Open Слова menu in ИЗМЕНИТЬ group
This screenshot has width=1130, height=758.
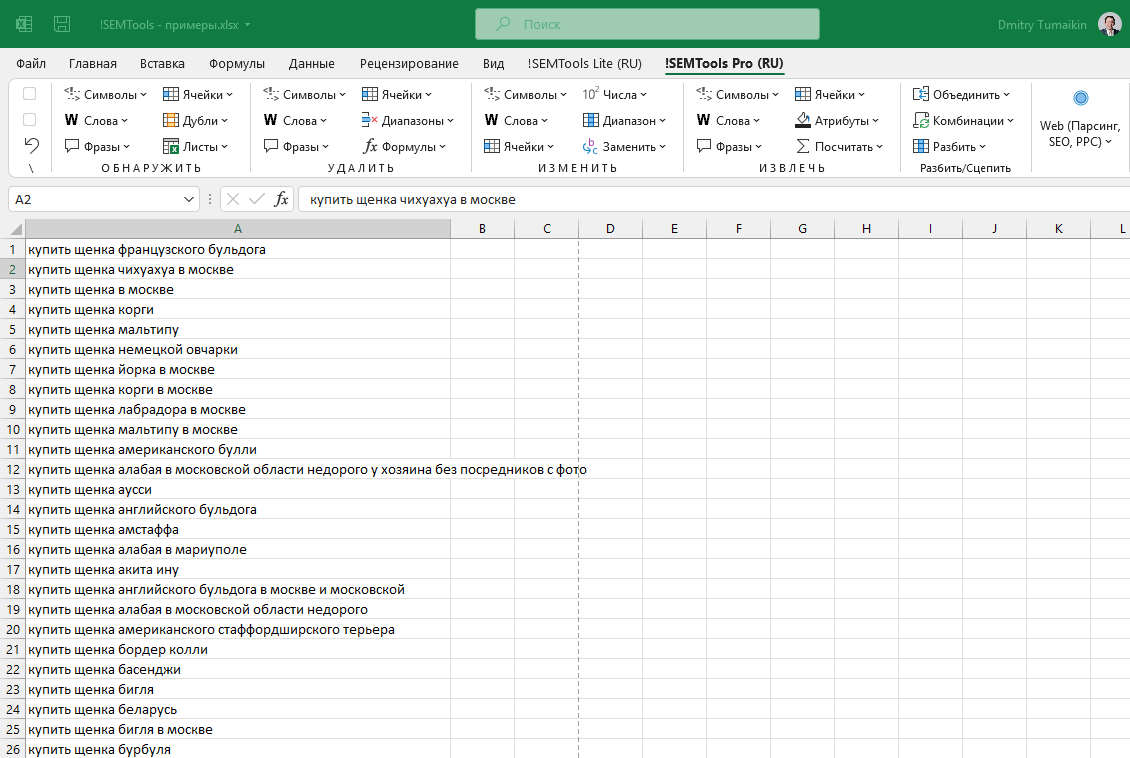(x=516, y=120)
